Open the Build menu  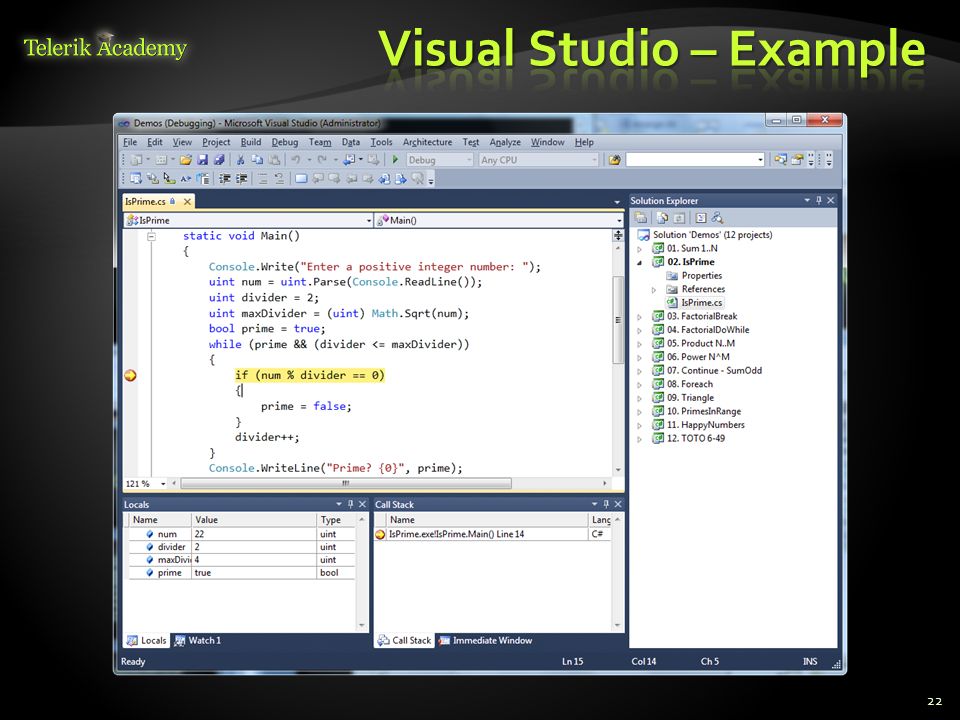click(x=251, y=142)
